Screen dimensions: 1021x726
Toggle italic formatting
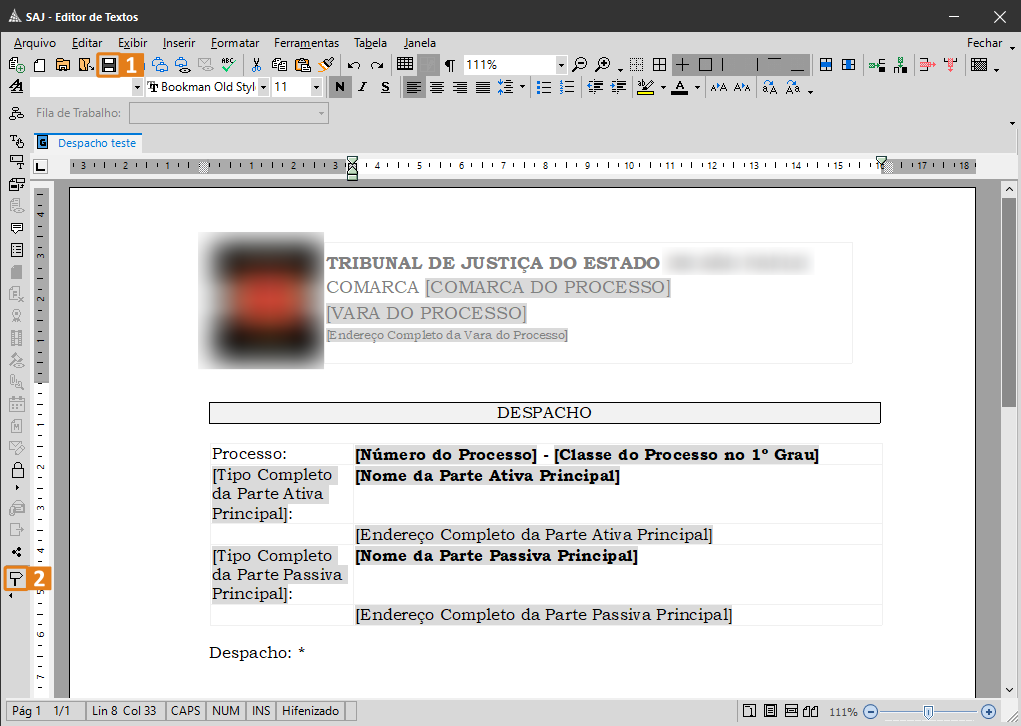click(361, 88)
